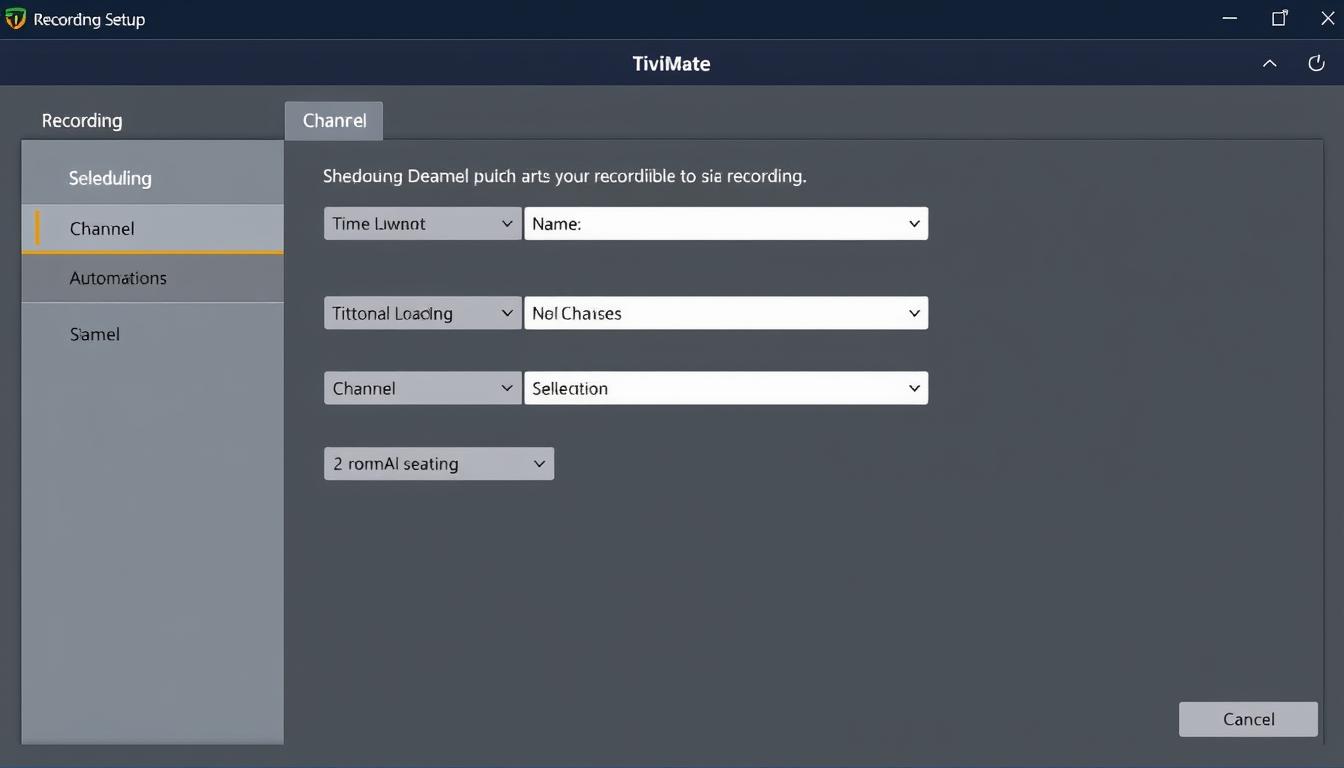Collapse the header using the chevron-up icon
This screenshot has height=768, width=1344.
click(x=1269, y=63)
